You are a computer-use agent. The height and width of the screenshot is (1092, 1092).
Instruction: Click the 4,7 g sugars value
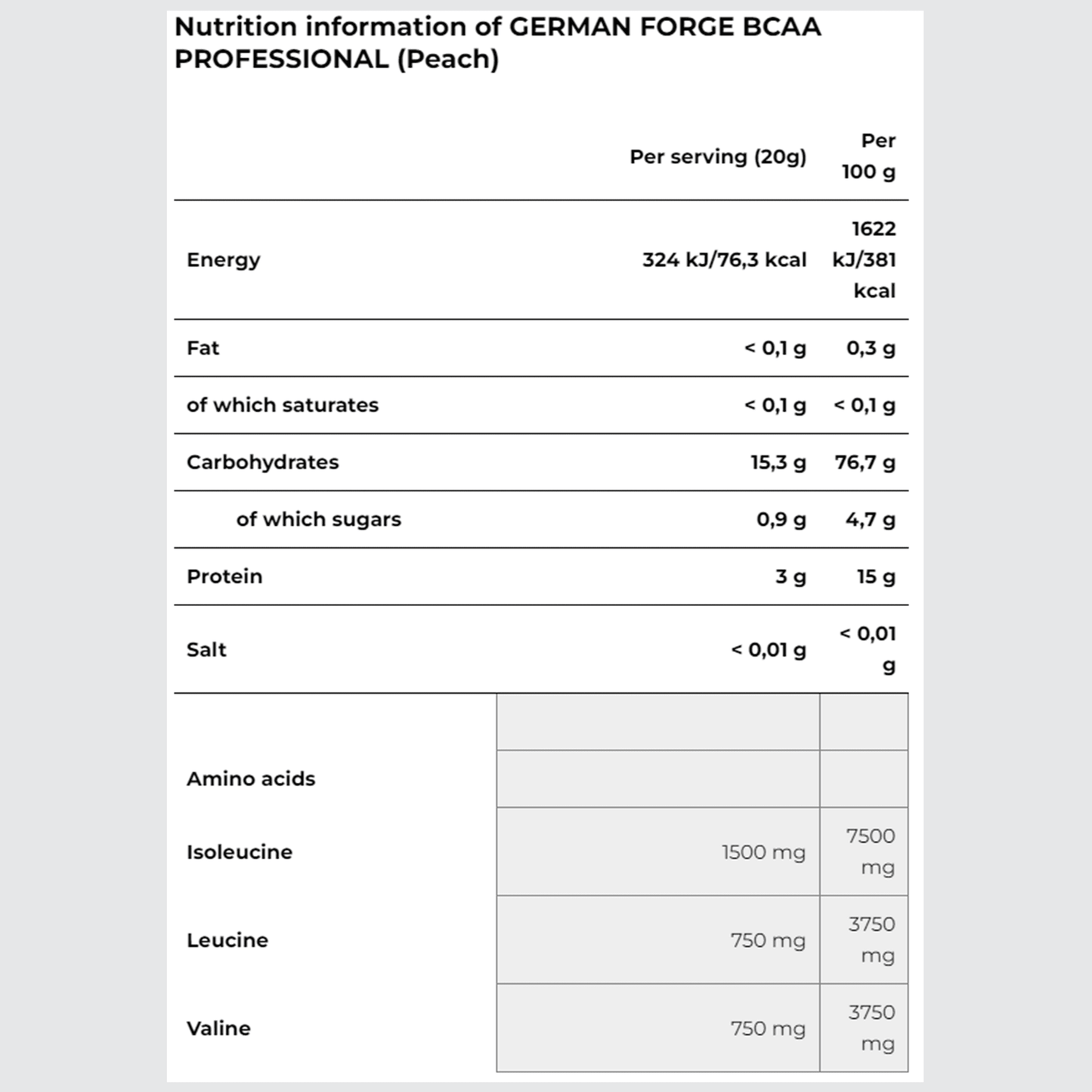pyautogui.click(x=871, y=520)
